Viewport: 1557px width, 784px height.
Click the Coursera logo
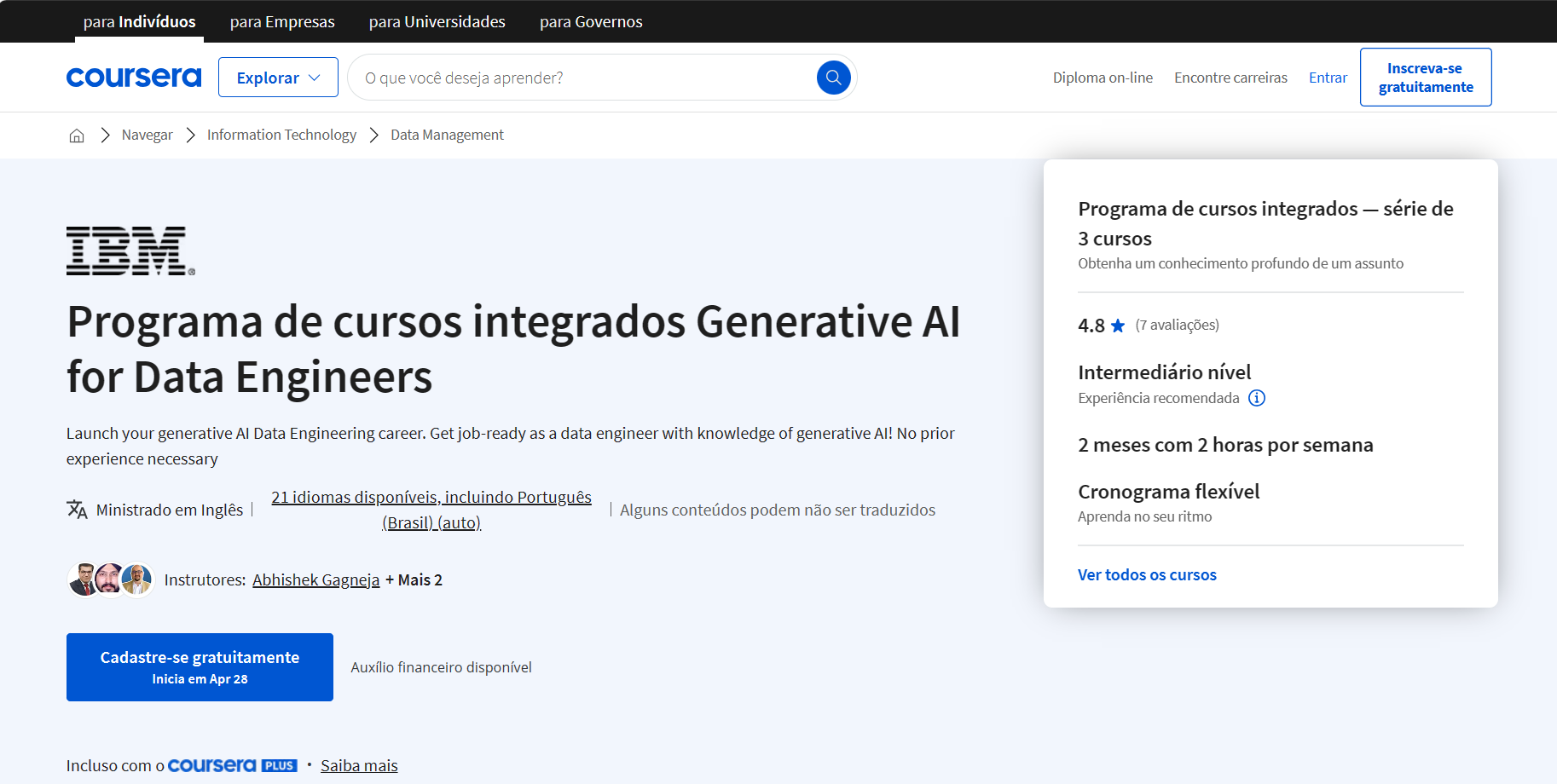point(133,77)
